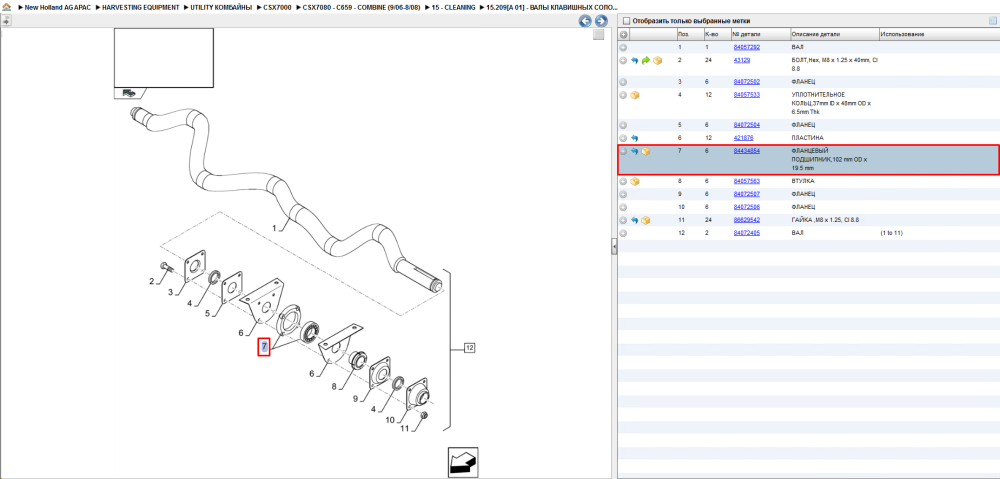Open the UTILITY КОМБАЙНЫ breadcrumb
The width and height of the screenshot is (1000, 479).
tap(223, 7)
